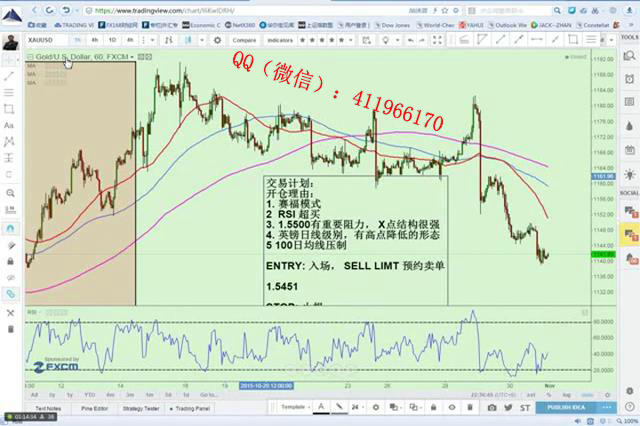This screenshot has width=640, height=426.
Task: Click the Indicators button
Action: 280,40
